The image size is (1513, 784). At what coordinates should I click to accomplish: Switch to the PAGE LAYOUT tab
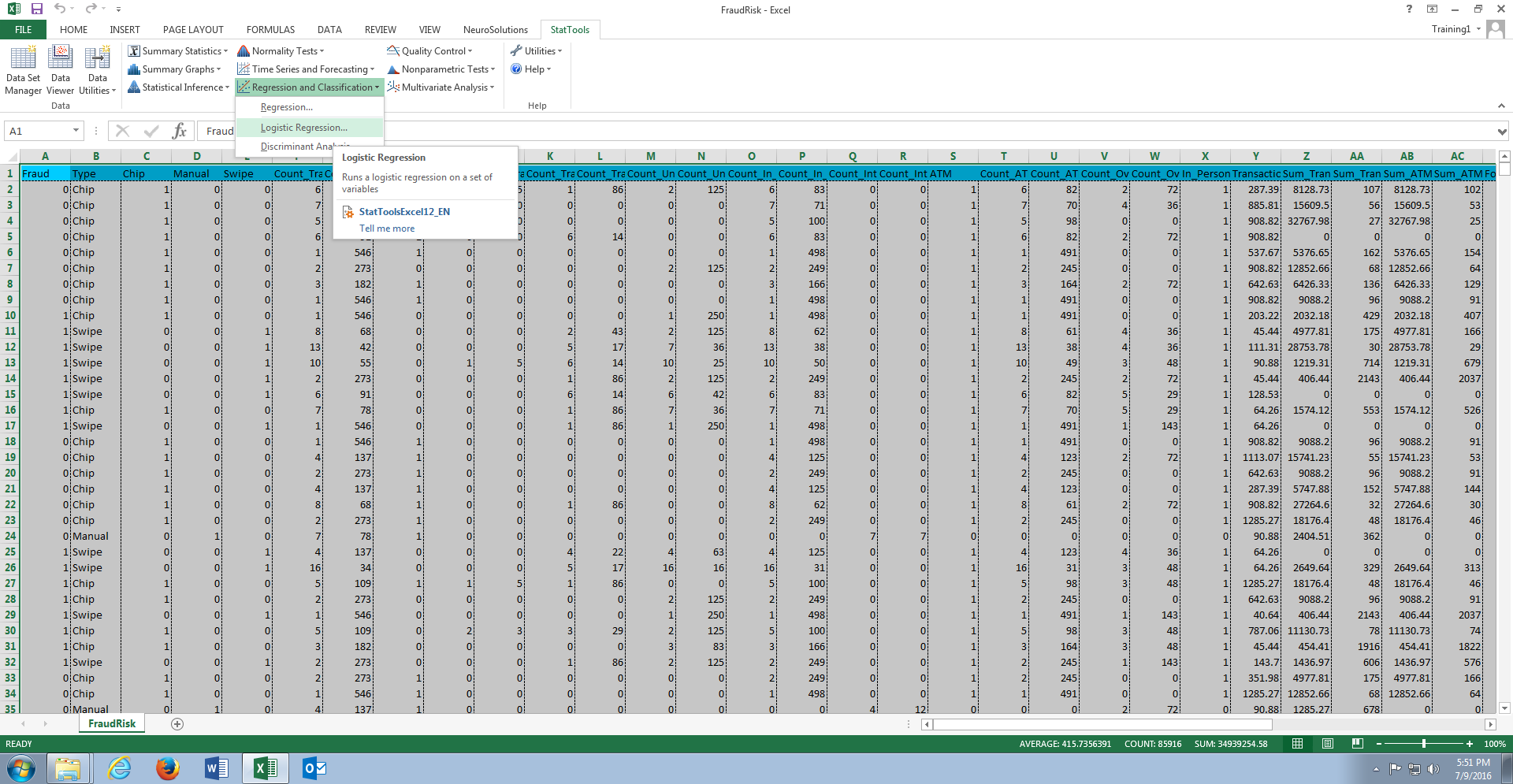point(193,30)
